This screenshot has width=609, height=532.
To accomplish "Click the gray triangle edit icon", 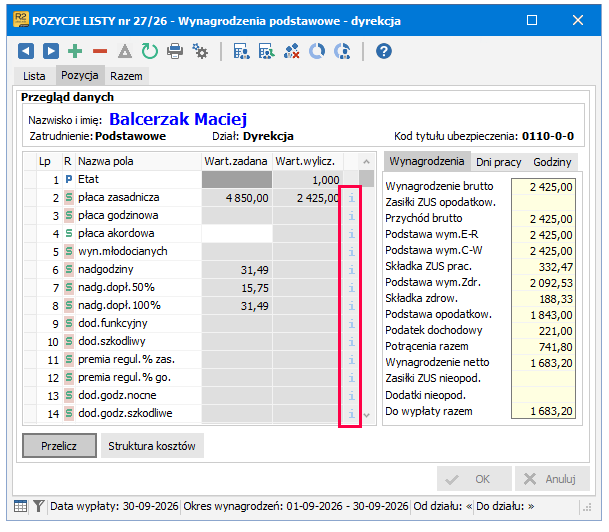I will click(x=125, y=51).
